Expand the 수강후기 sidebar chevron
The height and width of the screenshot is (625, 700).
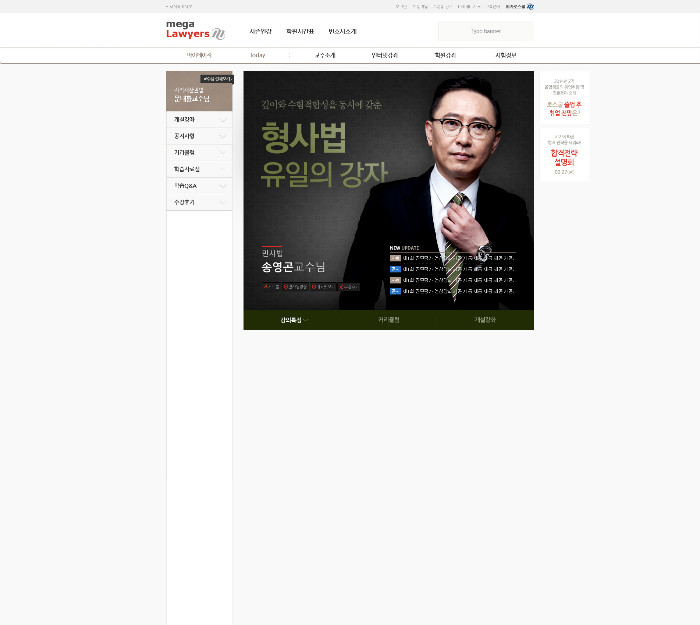223,202
